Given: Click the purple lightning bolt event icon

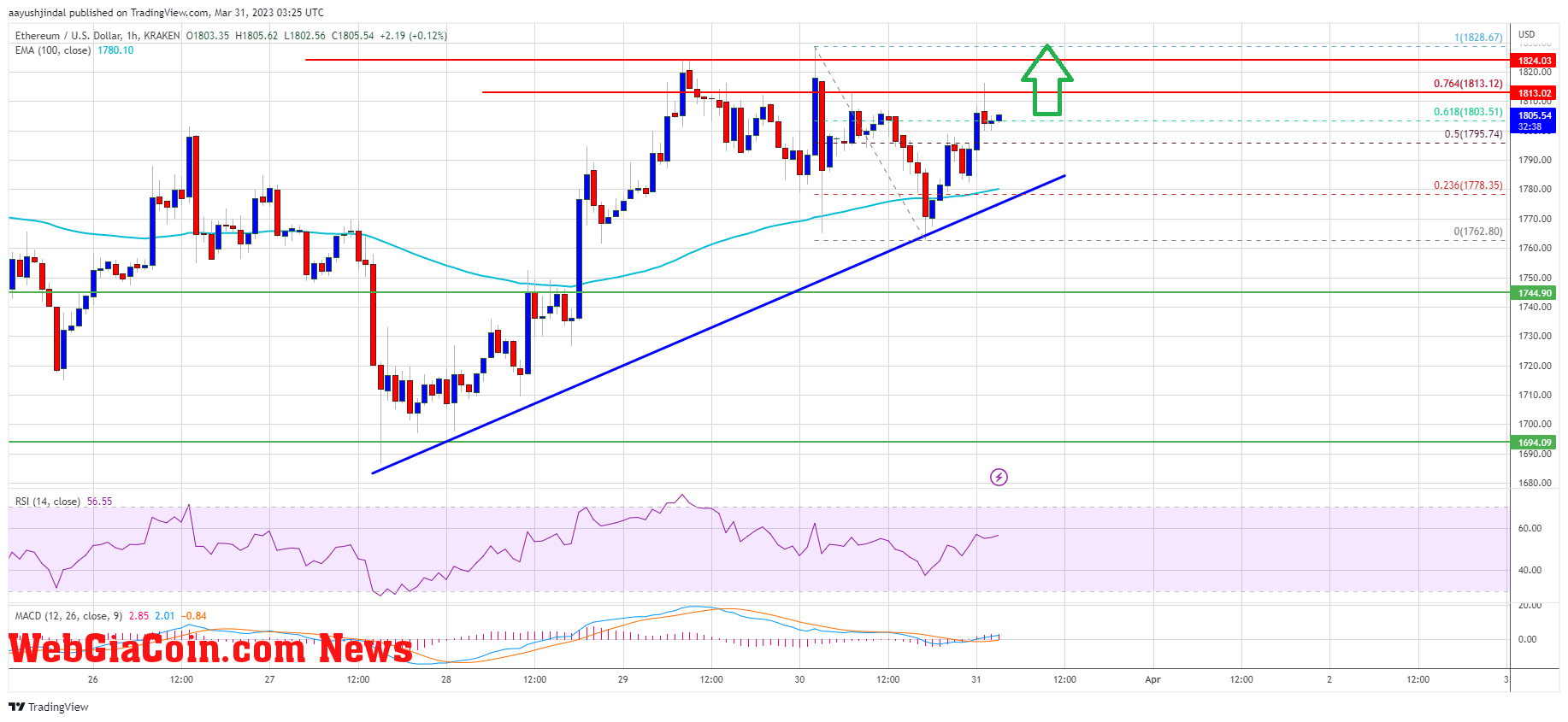Looking at the screenshot, I should tap(999, 477).
